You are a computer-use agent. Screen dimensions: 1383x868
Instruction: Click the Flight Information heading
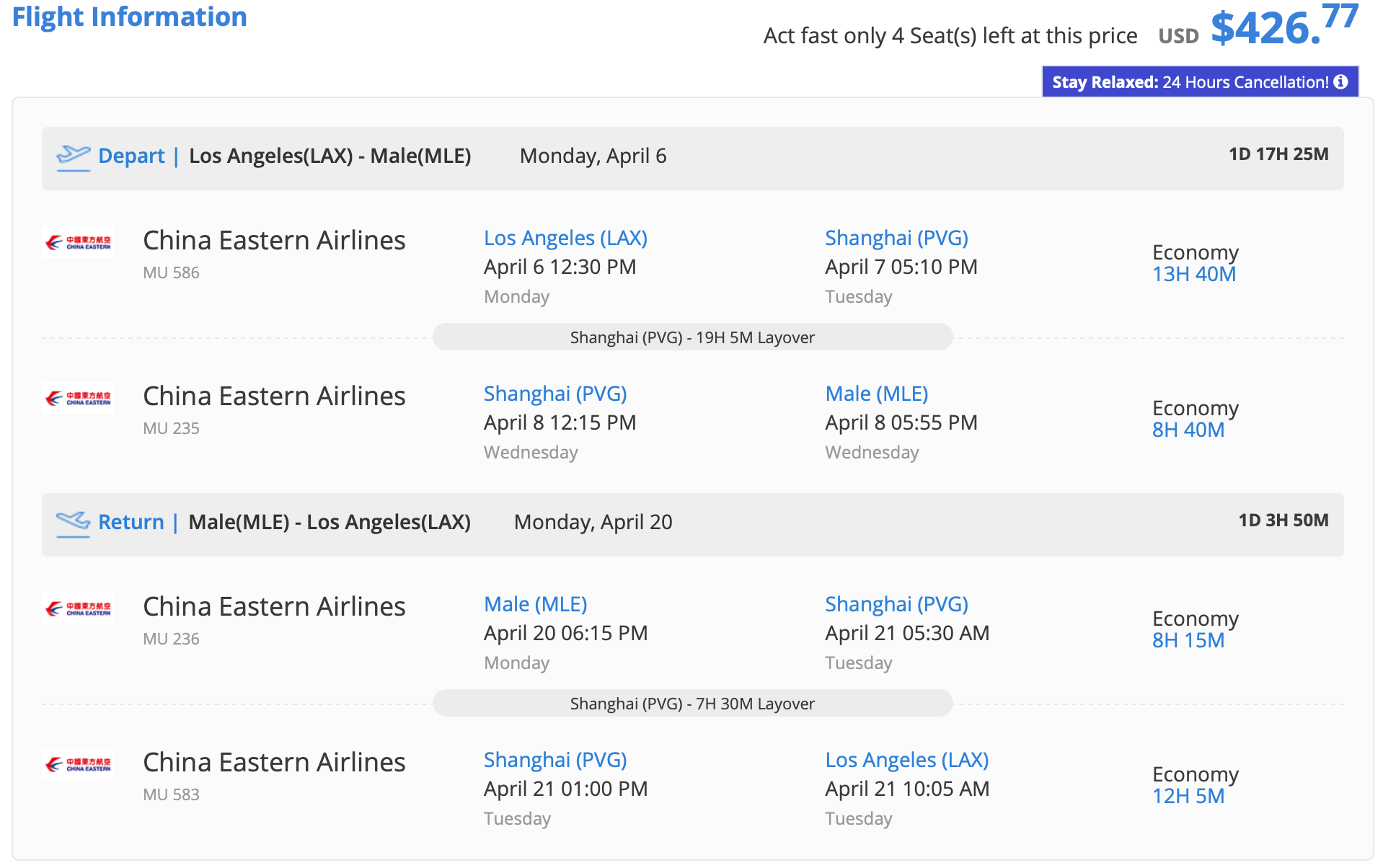tap(130, 17)
